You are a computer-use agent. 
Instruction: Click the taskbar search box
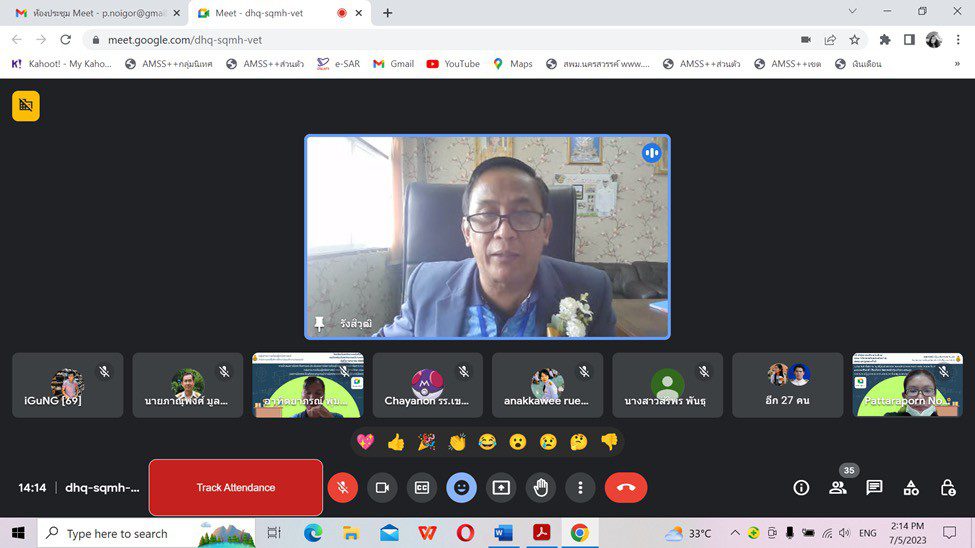coord(147,533)
